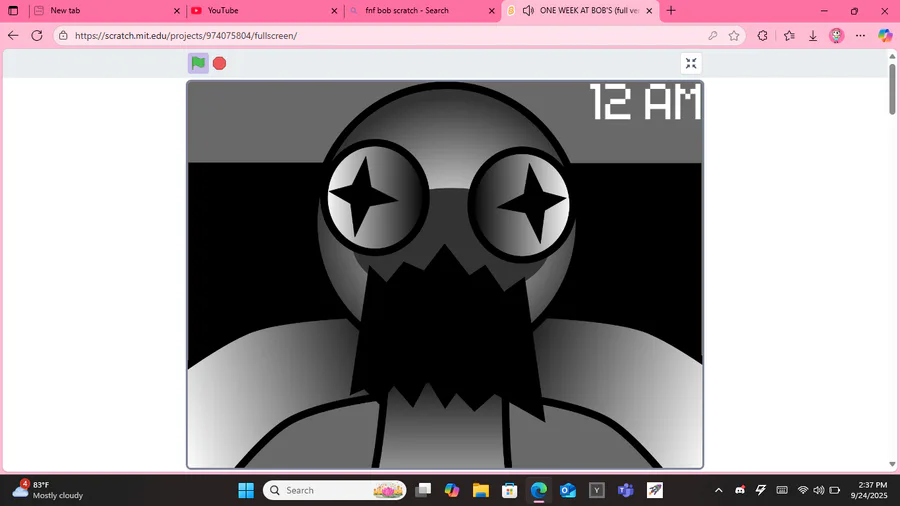Open File Explorer from taskbar
Image resolution: width=900 pixels, height=506 pixels.
(480, 490)
